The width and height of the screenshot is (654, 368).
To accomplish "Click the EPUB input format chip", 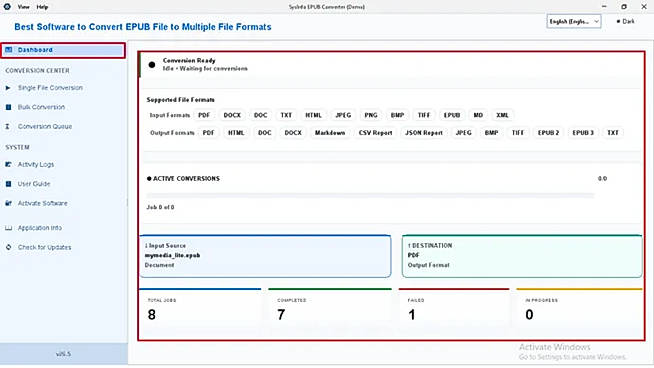I will click(x=452, y=115).
